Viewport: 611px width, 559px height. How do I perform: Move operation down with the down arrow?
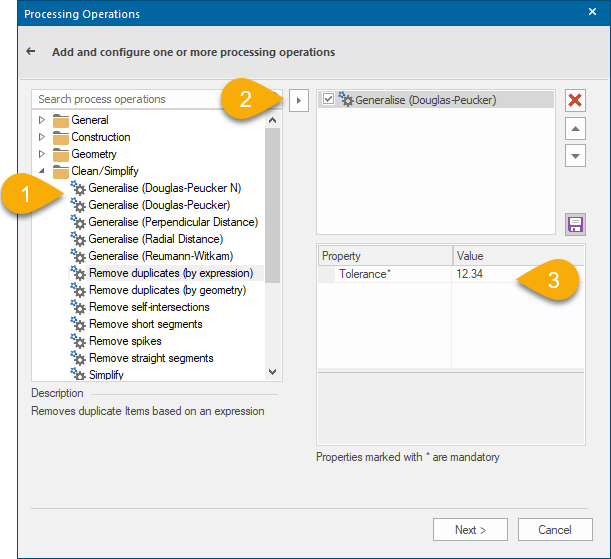click(x=575, y=156)
